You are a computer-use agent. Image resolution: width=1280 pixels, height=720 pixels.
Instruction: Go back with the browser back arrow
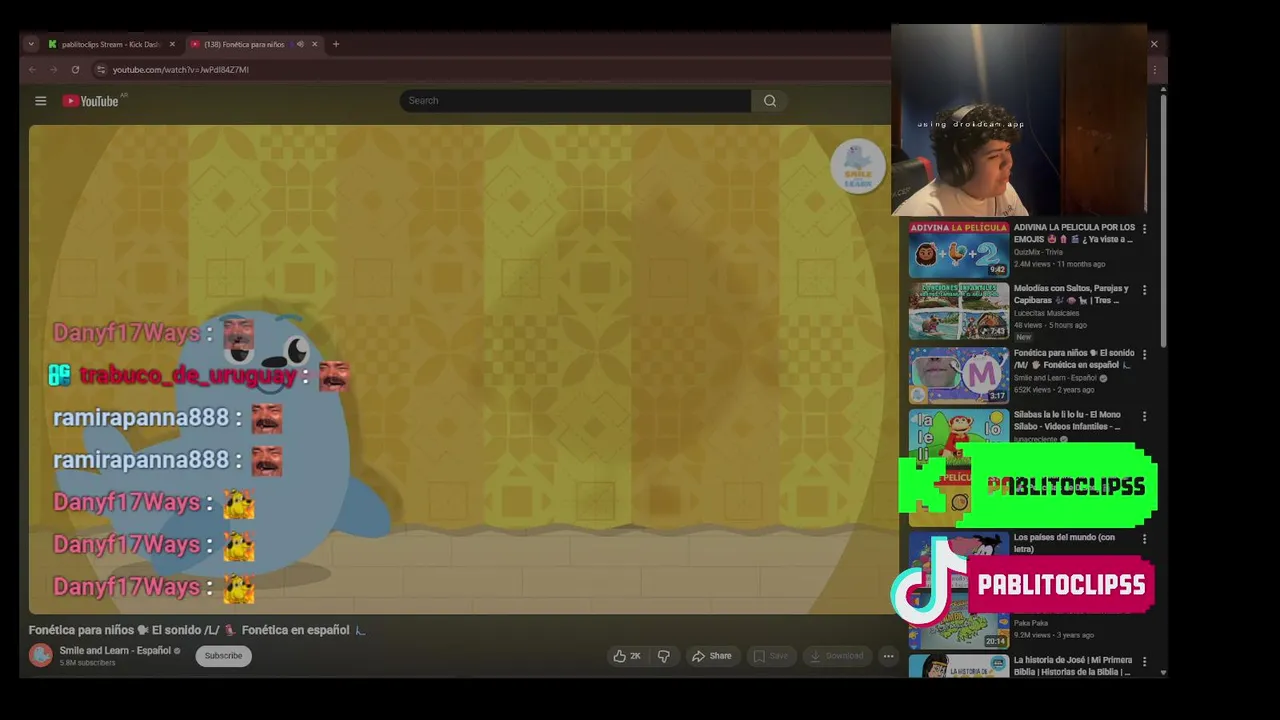pos(32,70)
